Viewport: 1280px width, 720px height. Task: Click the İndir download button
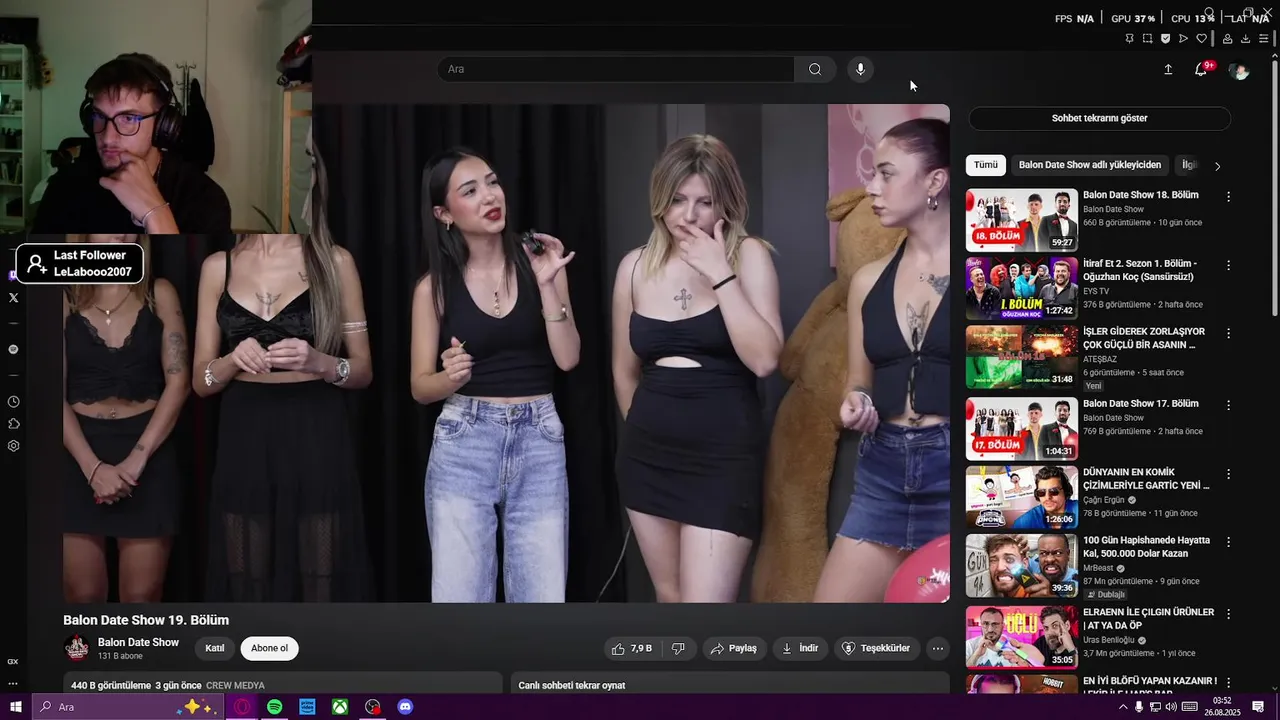800,648
